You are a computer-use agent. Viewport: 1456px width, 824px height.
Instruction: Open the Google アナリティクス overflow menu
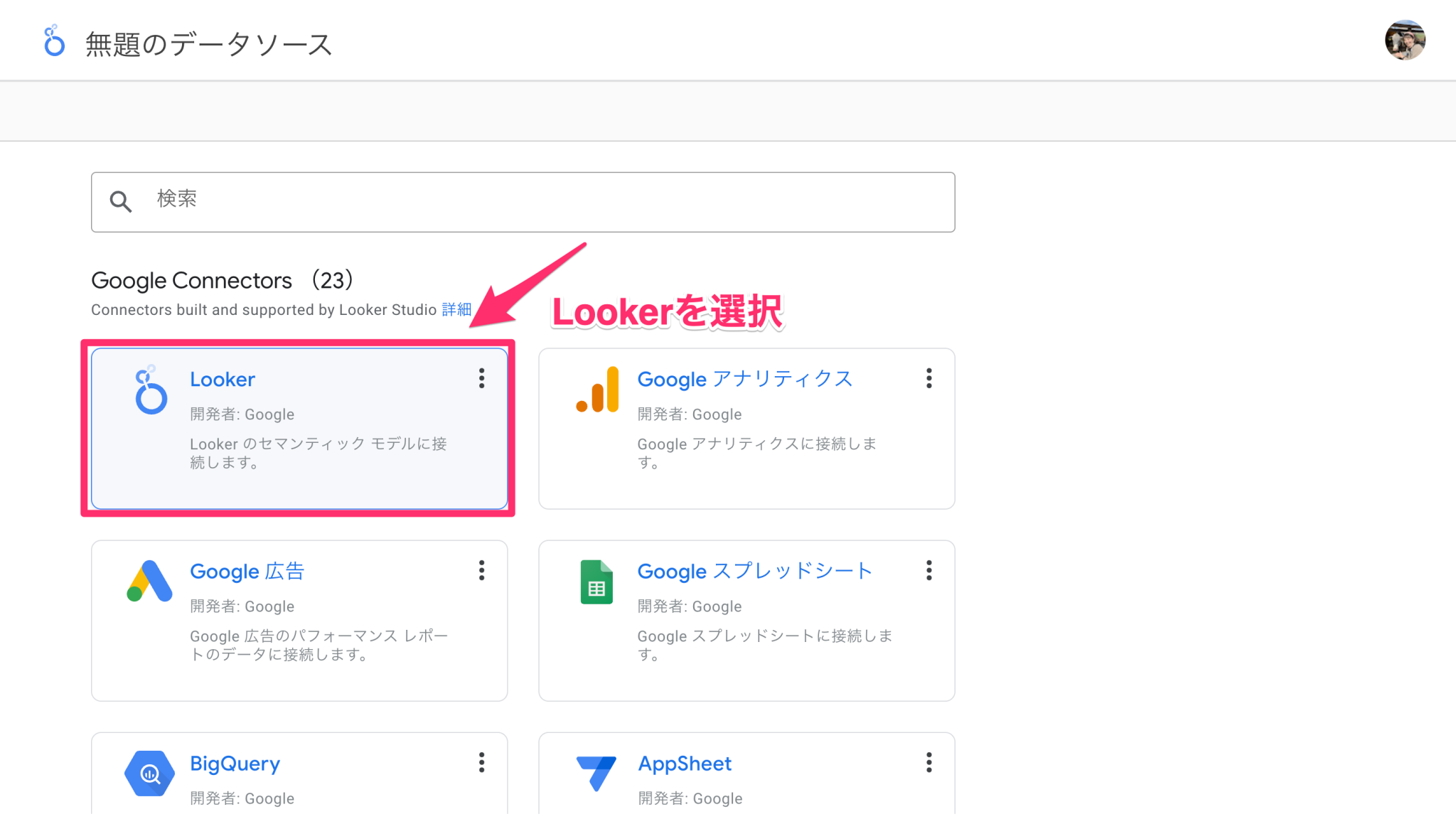coord(928,379)
